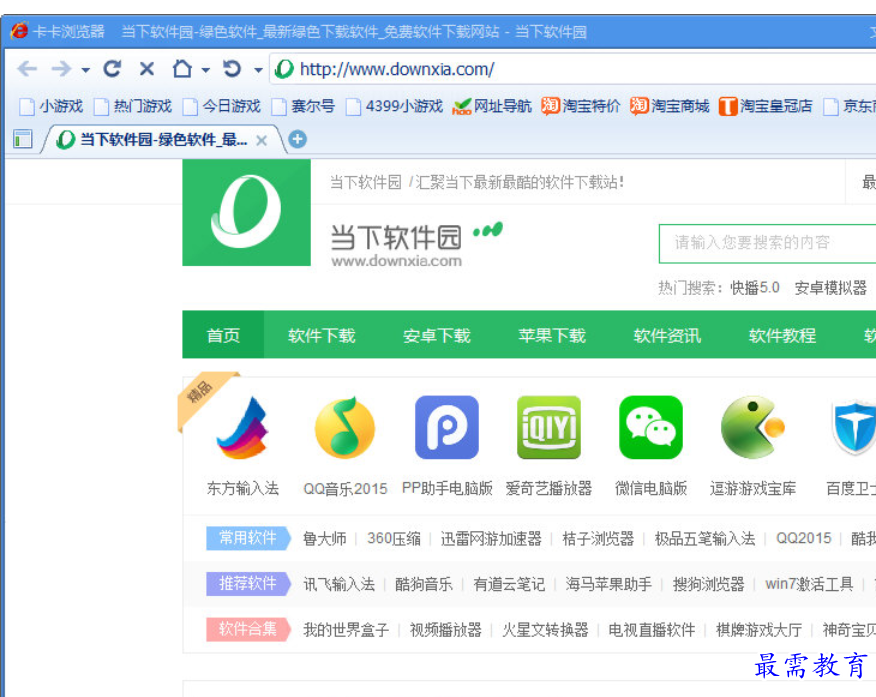Click hot search term 快播5.0
Viewport: 876px width, 697px height.
(755, 288)
